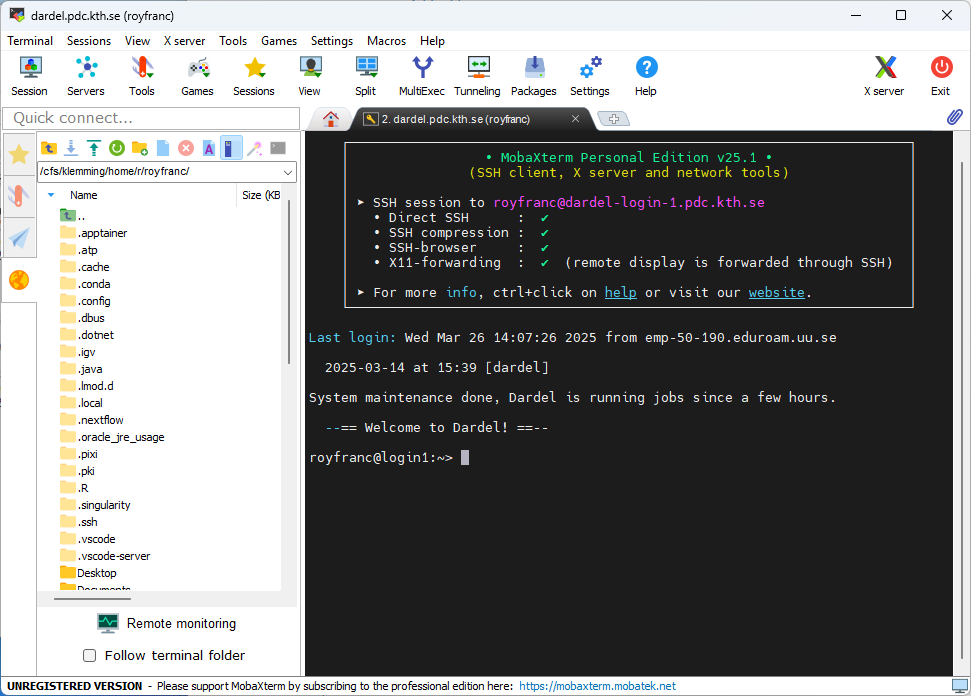The image size is (971, 696).
Task: Refresh the SFTP folder listing
Action: pyautogui.click(x=117, y=148)
